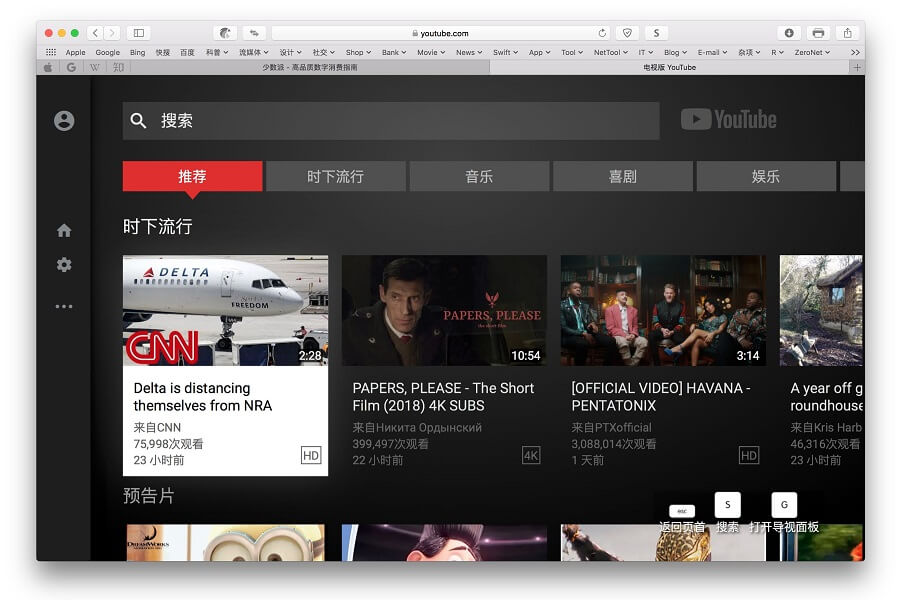The height and width of the screenshot is (600, 900).
Task: Click the print icon in Safari toolbar
Action: (x=818, y=33)
